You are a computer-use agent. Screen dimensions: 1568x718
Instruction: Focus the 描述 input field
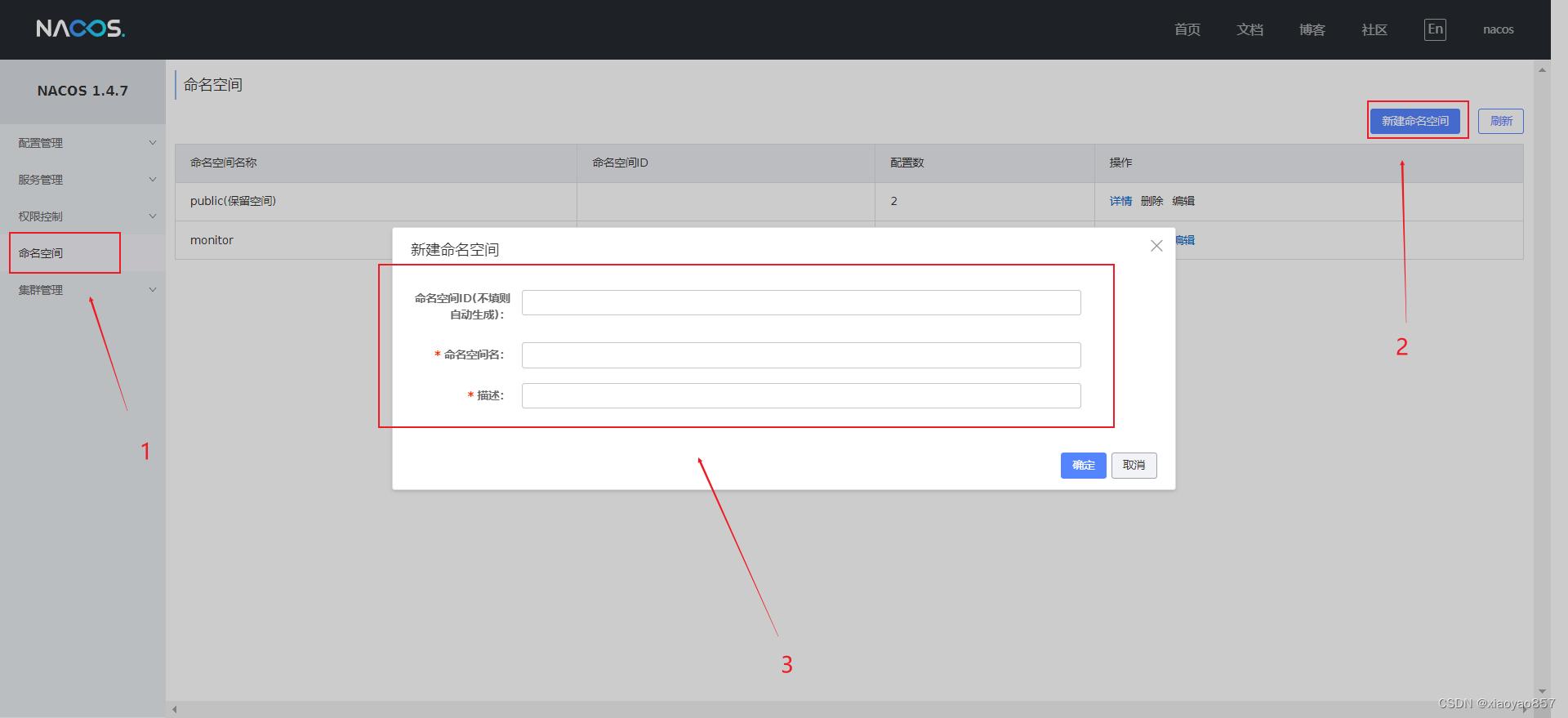click(x=801, y=396)
